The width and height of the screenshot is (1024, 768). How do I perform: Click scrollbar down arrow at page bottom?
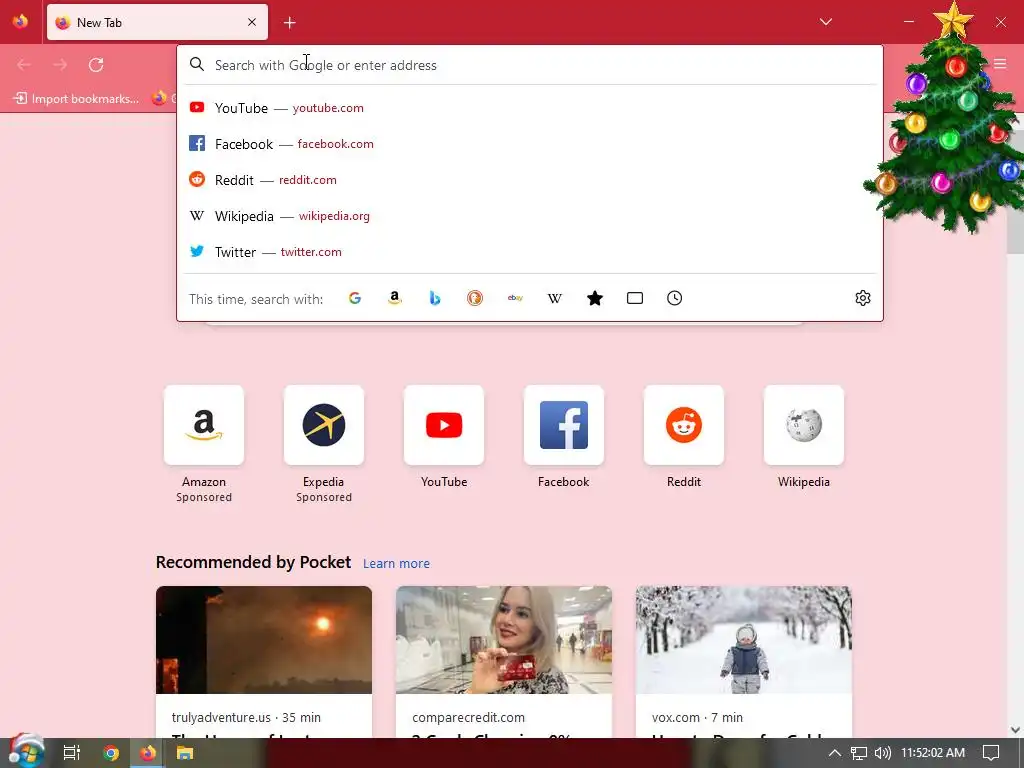(x=1015, y=729)
